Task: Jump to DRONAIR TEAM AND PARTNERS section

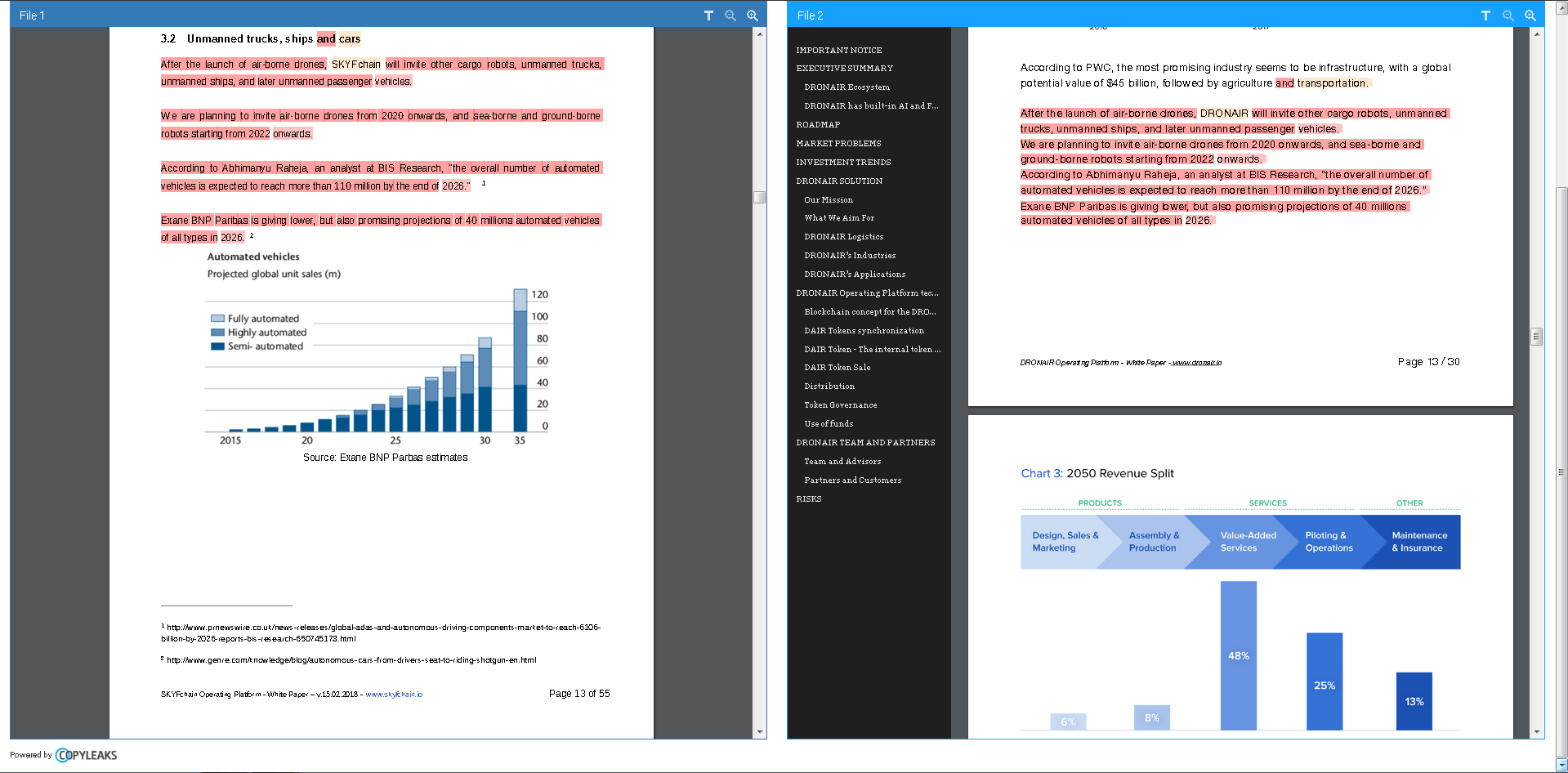Action: 866,443
